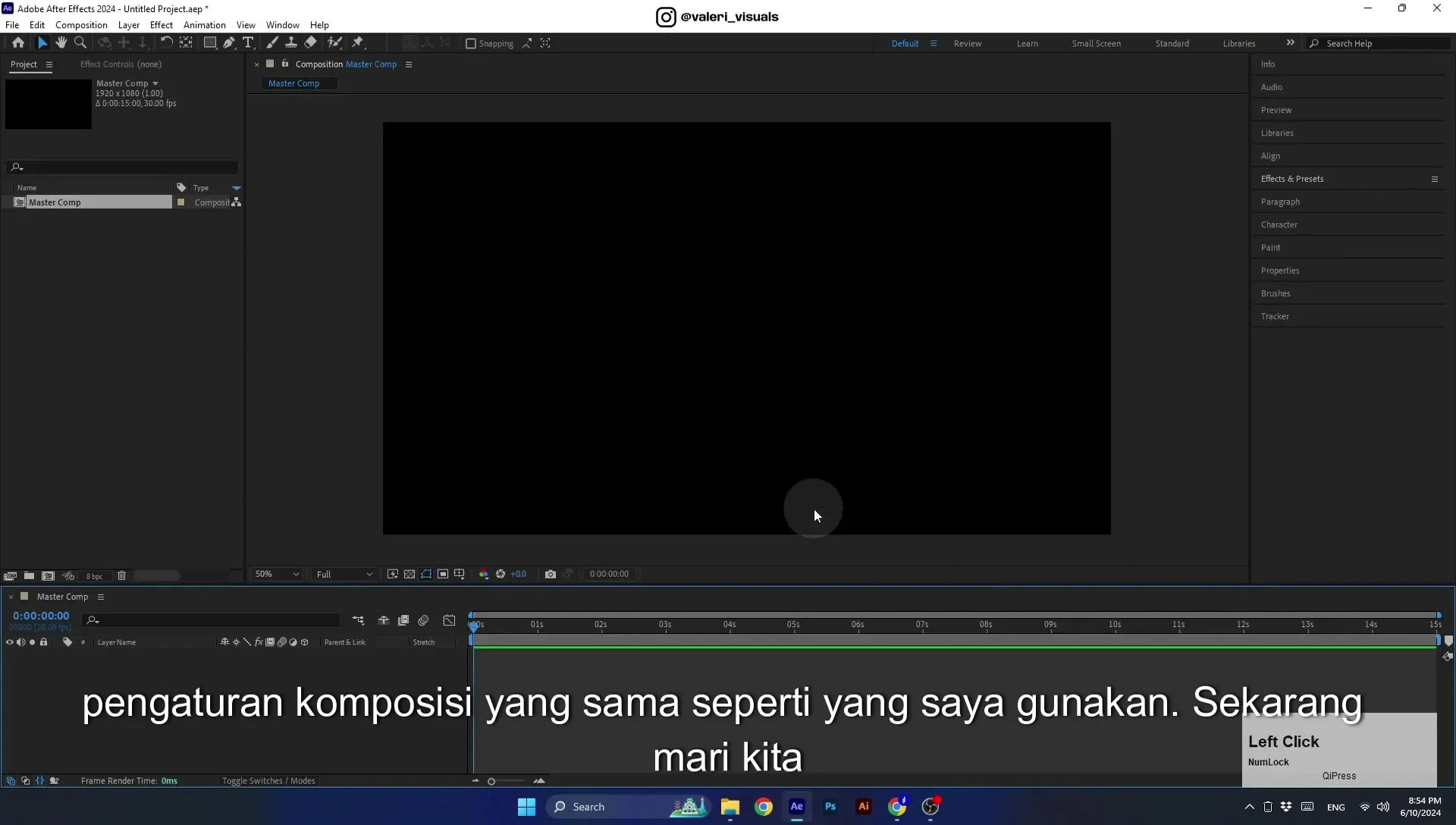The height and width of the screenshot is (825, 1456).
Task: Open Show Channel color management menu
Action: [484, 574]
